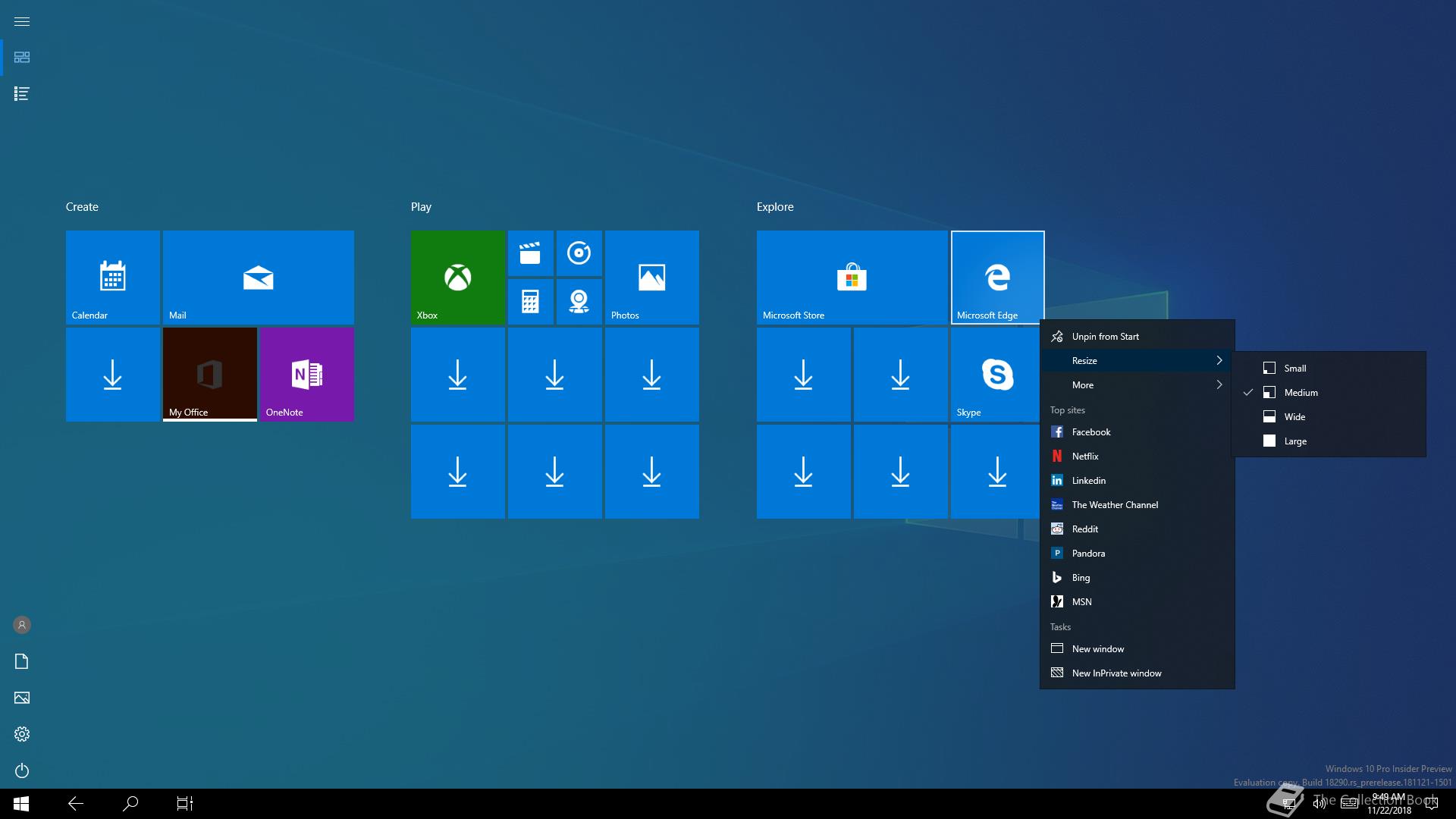This screenshot has height=819, width=1456.
Task: Expand the More submenu arrow
Action: [1219, 385]
